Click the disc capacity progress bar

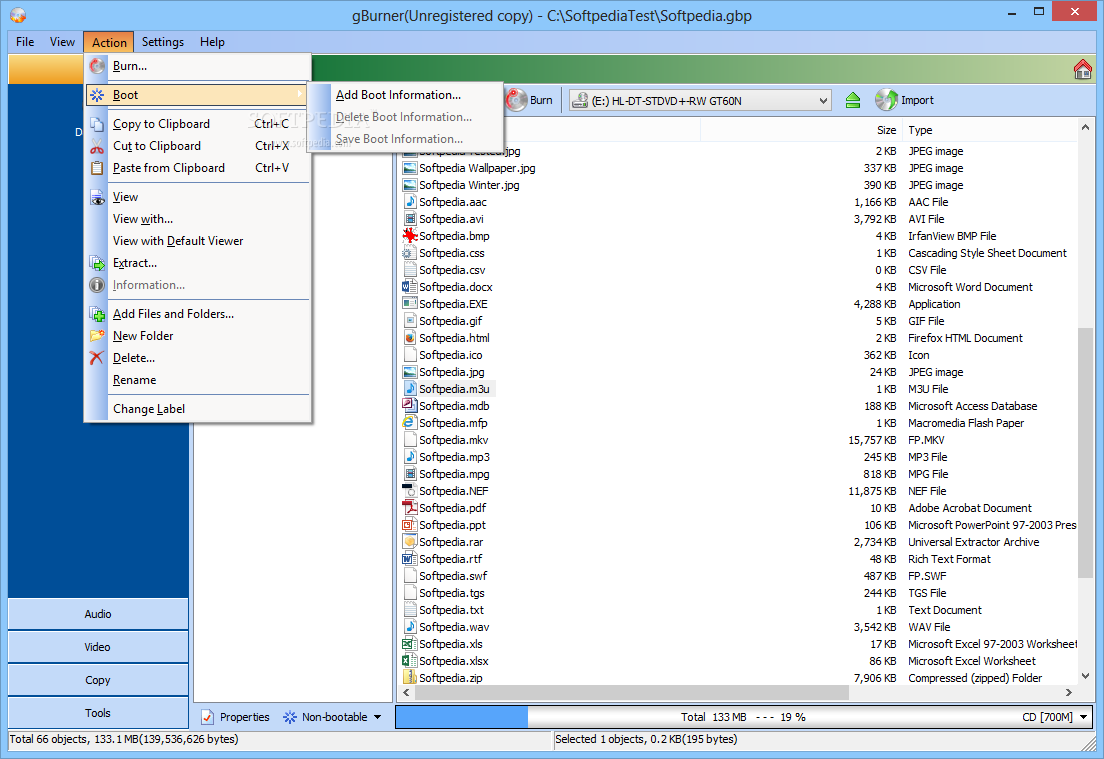pyautogui.click(x=744, y=717)
